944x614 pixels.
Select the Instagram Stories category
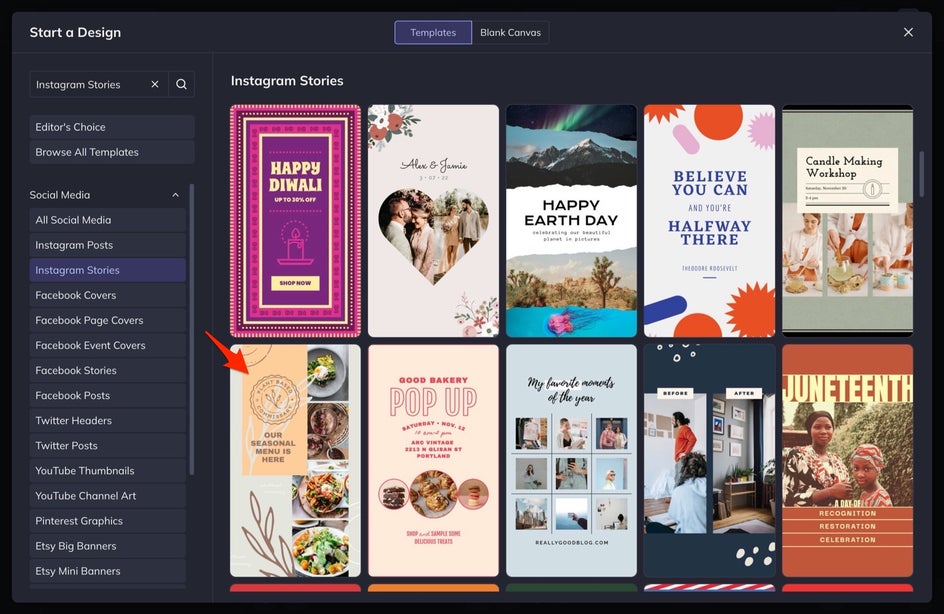(x=108, y=270)
